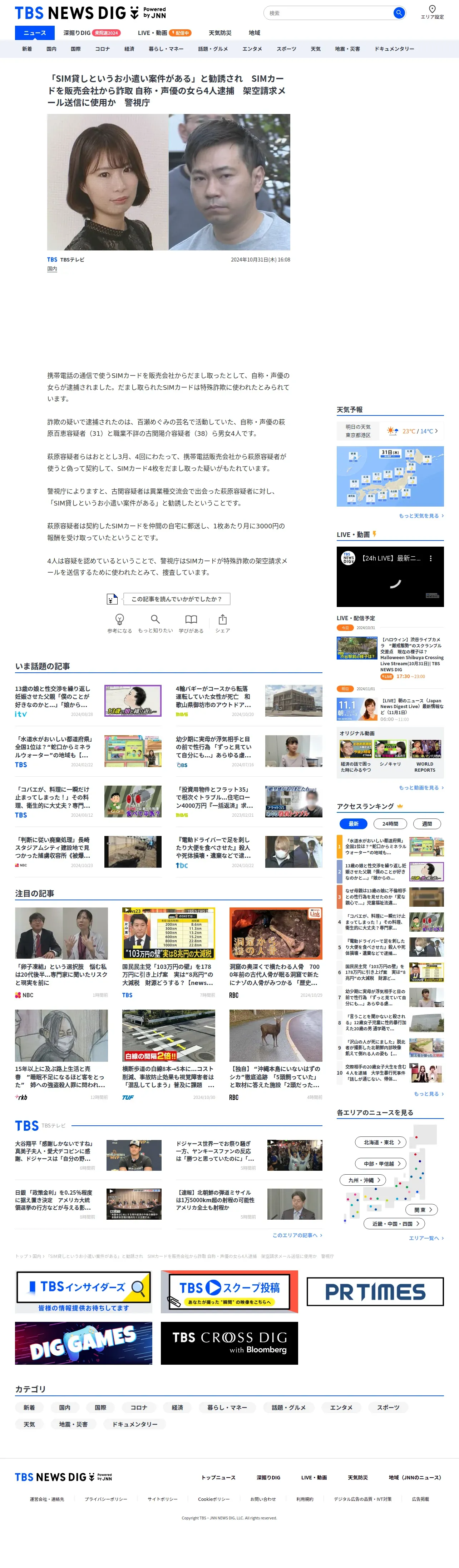This screenshot has width=459, height=1568.
Task: Open お問い合わせ in the footer
Action: tap(263, 1499)
